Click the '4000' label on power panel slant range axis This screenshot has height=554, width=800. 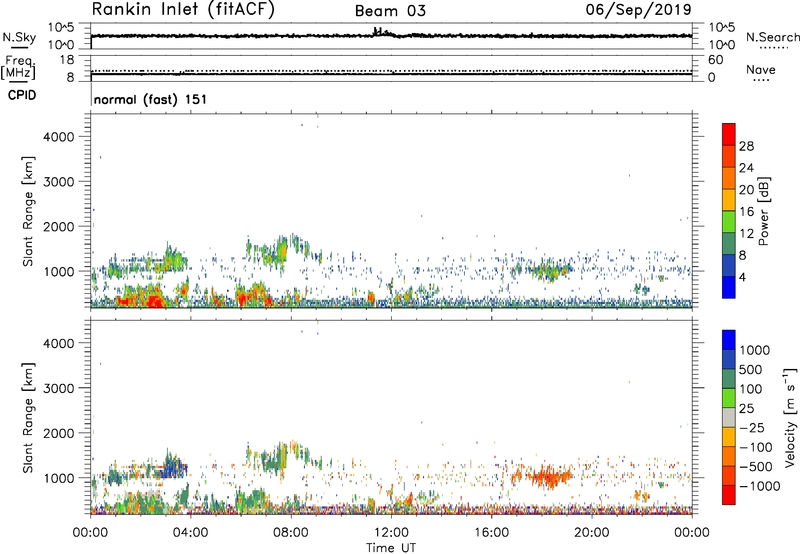[58, 137]
